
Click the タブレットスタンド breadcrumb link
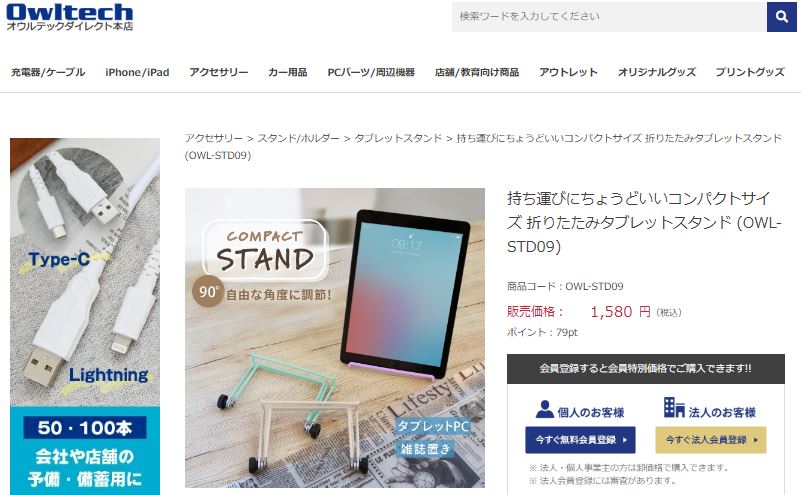pos(398,138)
